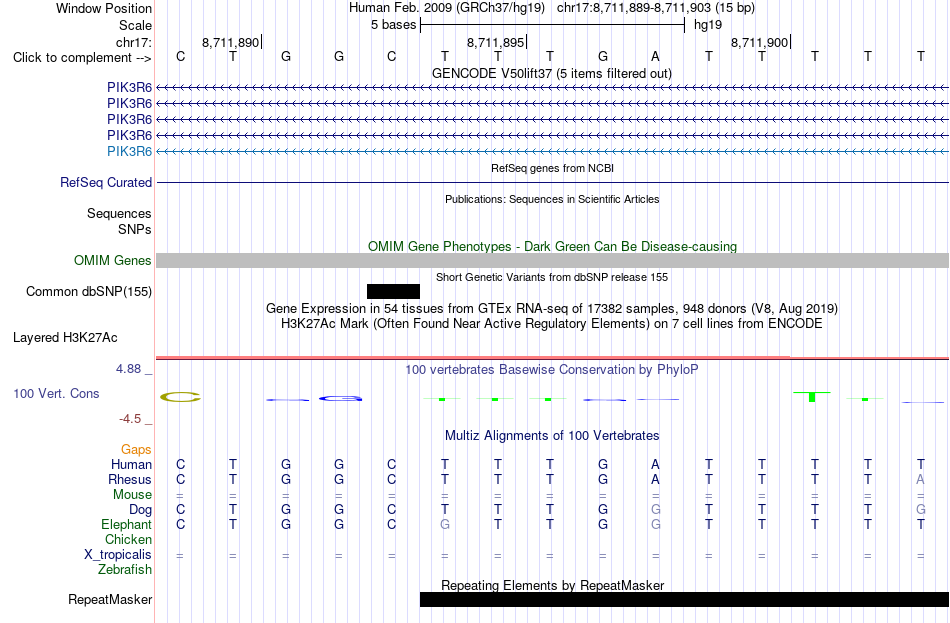Click 'Basewise Conservation by PhyloP' title
The width and height of the screenshot is (950, 623).
pos(552,370)
